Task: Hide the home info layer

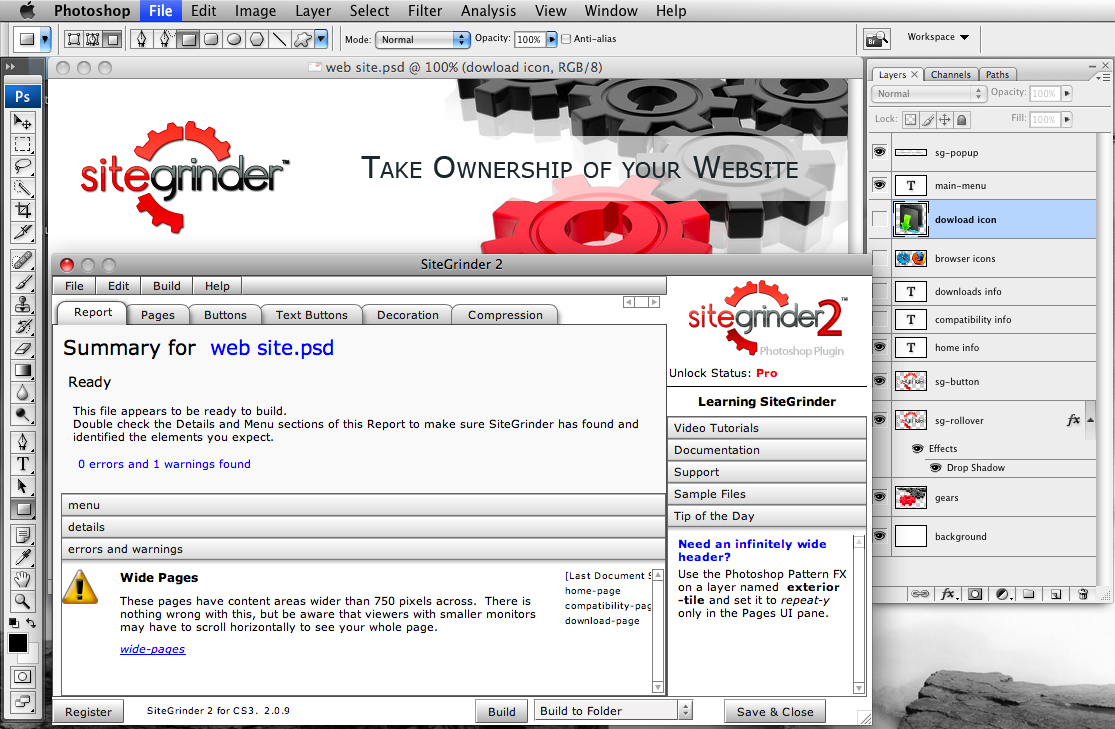Action: [x=880, y=347]
